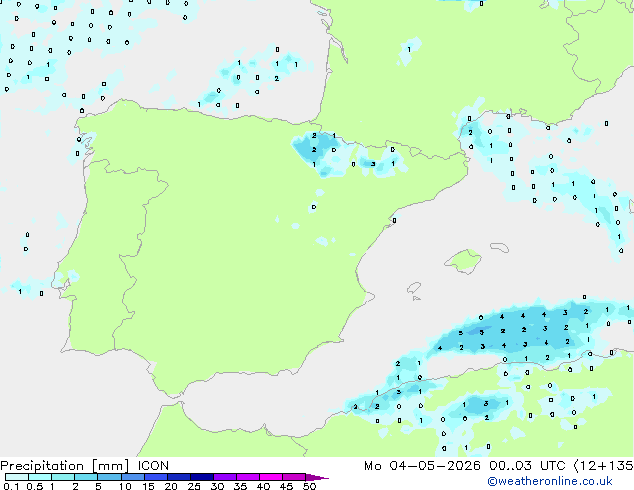Click the '50' legend label

309,486
